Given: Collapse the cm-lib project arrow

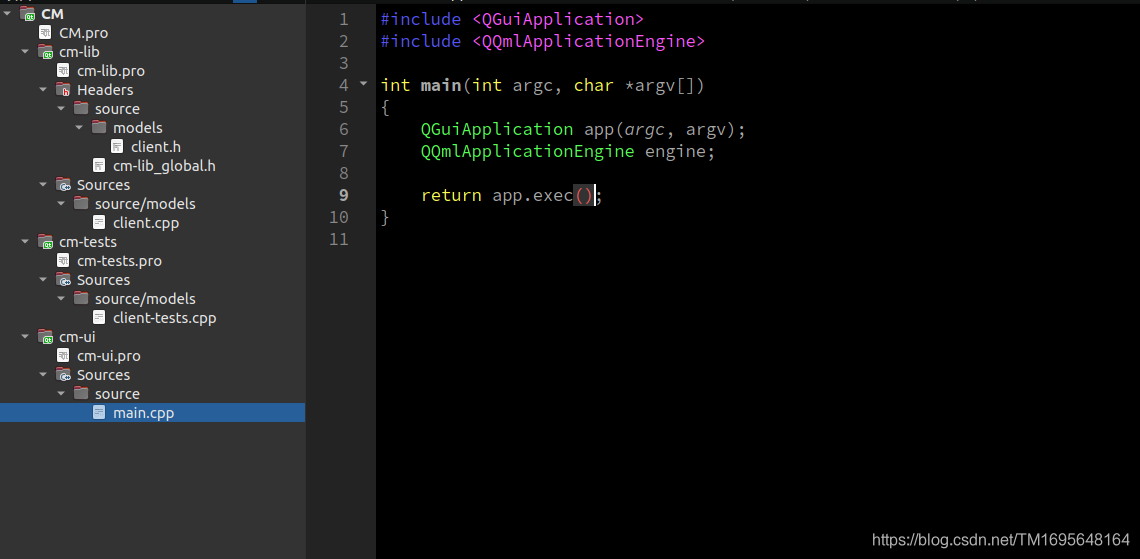Looking at the screenshot, I should [x=25, y=52].
